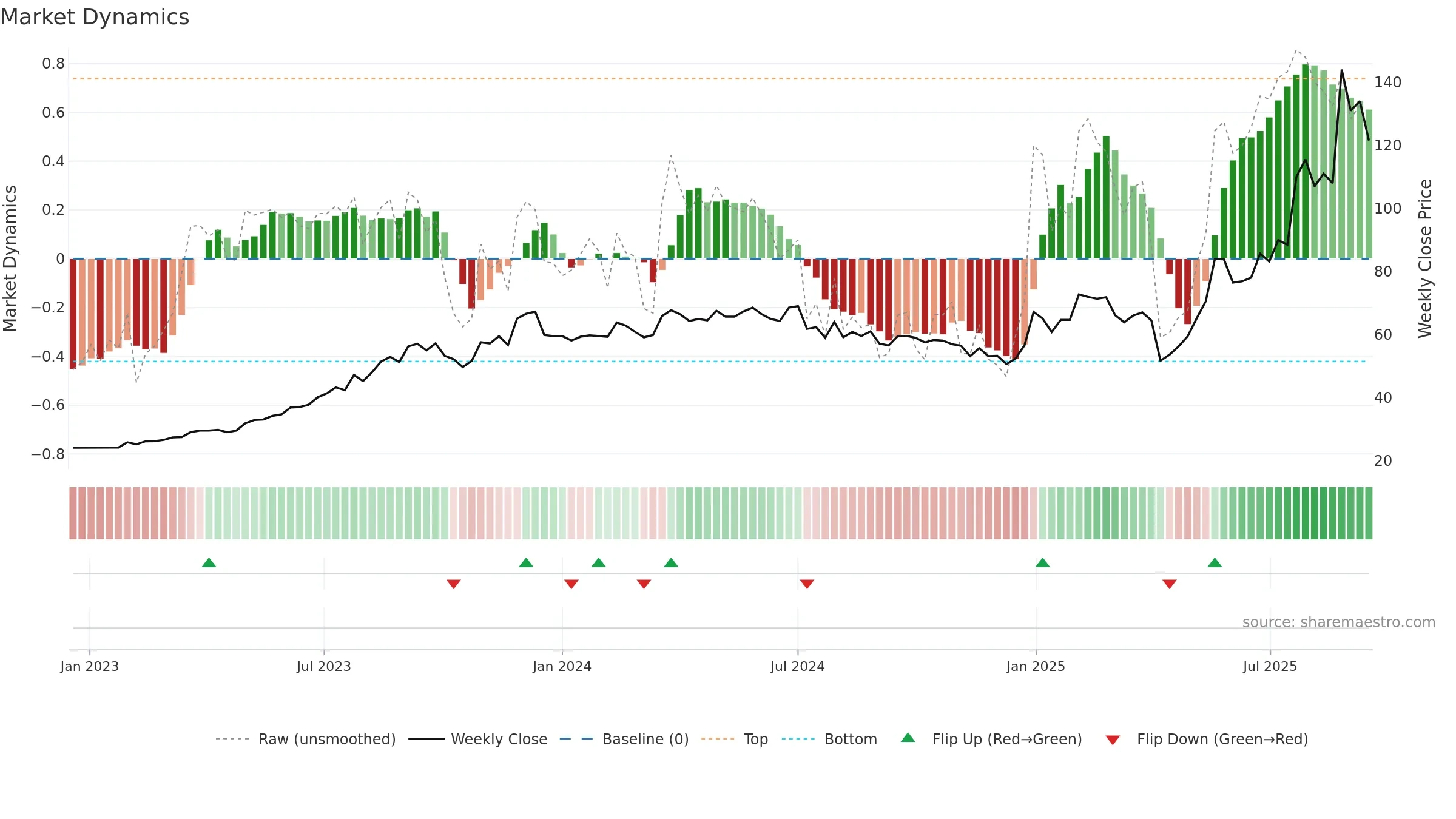Screen dimensions: 1456x819
Task: Click the '0.8' tick on the left axis
Action: pyautogui.click(x=53, y=64)
